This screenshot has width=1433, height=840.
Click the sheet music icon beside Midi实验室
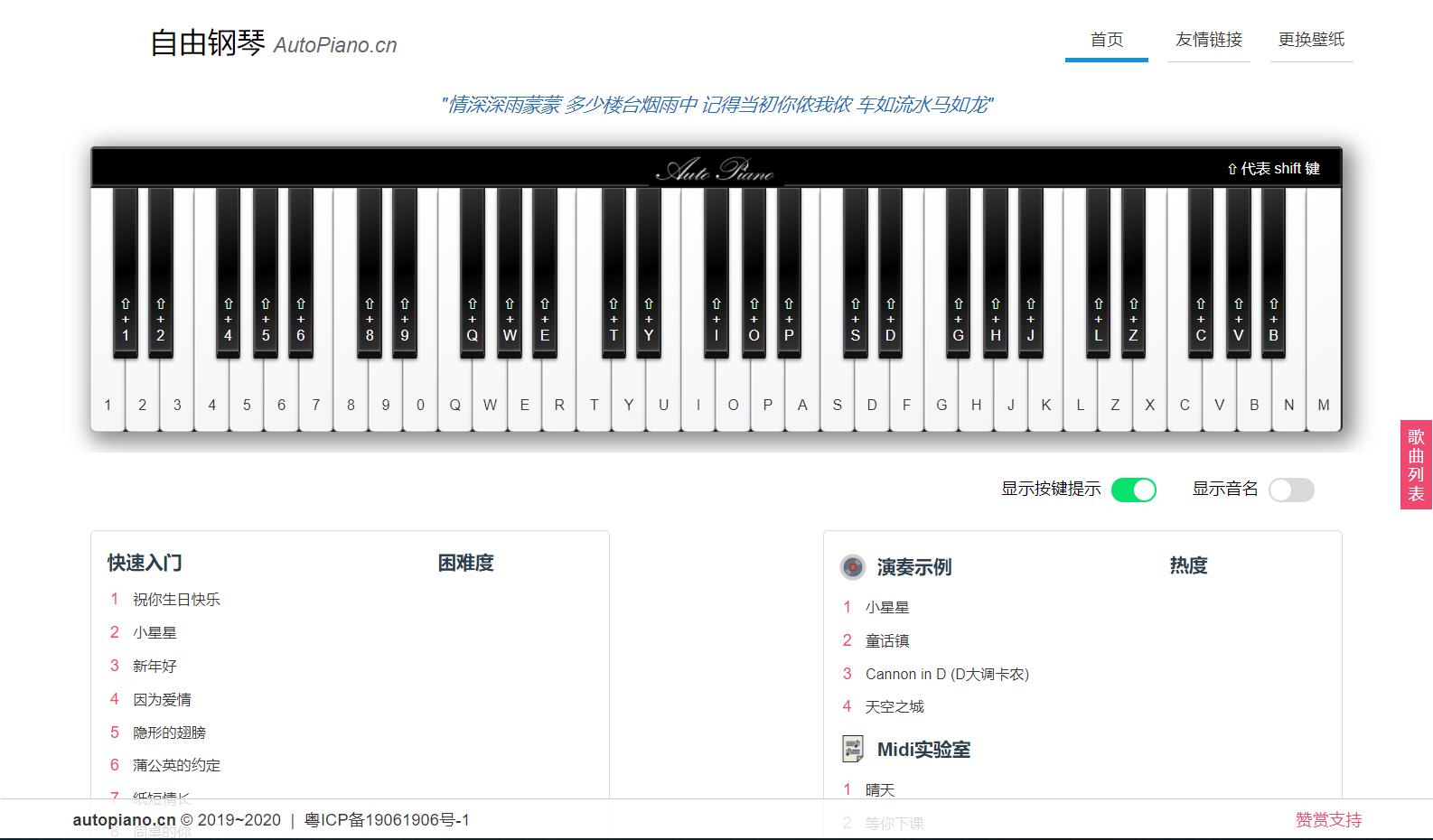[x=853, y=749]
